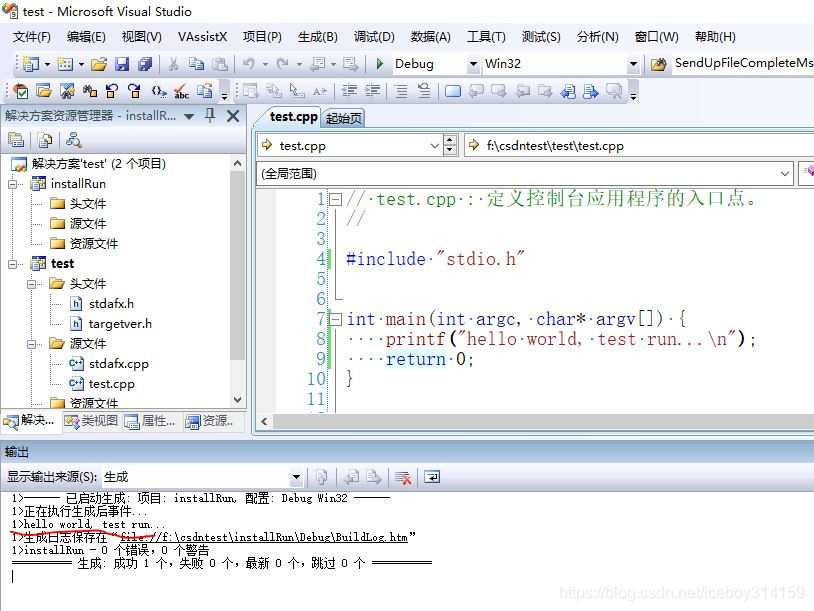814x611 pixels.
Task: Click the toggle bookmark icon
Action: pyautogui.click(x=453, y=91)
